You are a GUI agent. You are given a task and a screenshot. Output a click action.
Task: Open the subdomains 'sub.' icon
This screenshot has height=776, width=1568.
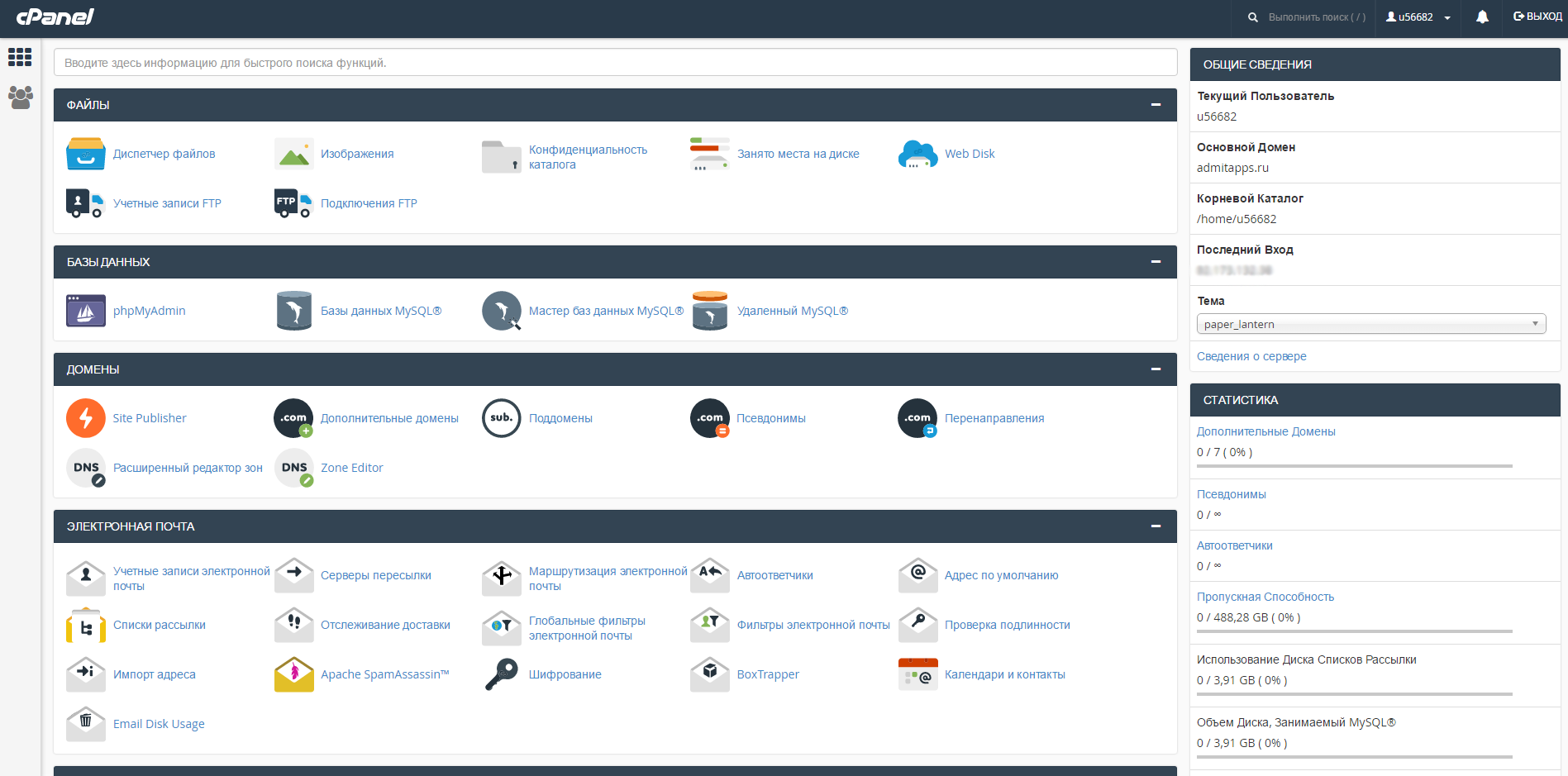(x=502, y=418)
